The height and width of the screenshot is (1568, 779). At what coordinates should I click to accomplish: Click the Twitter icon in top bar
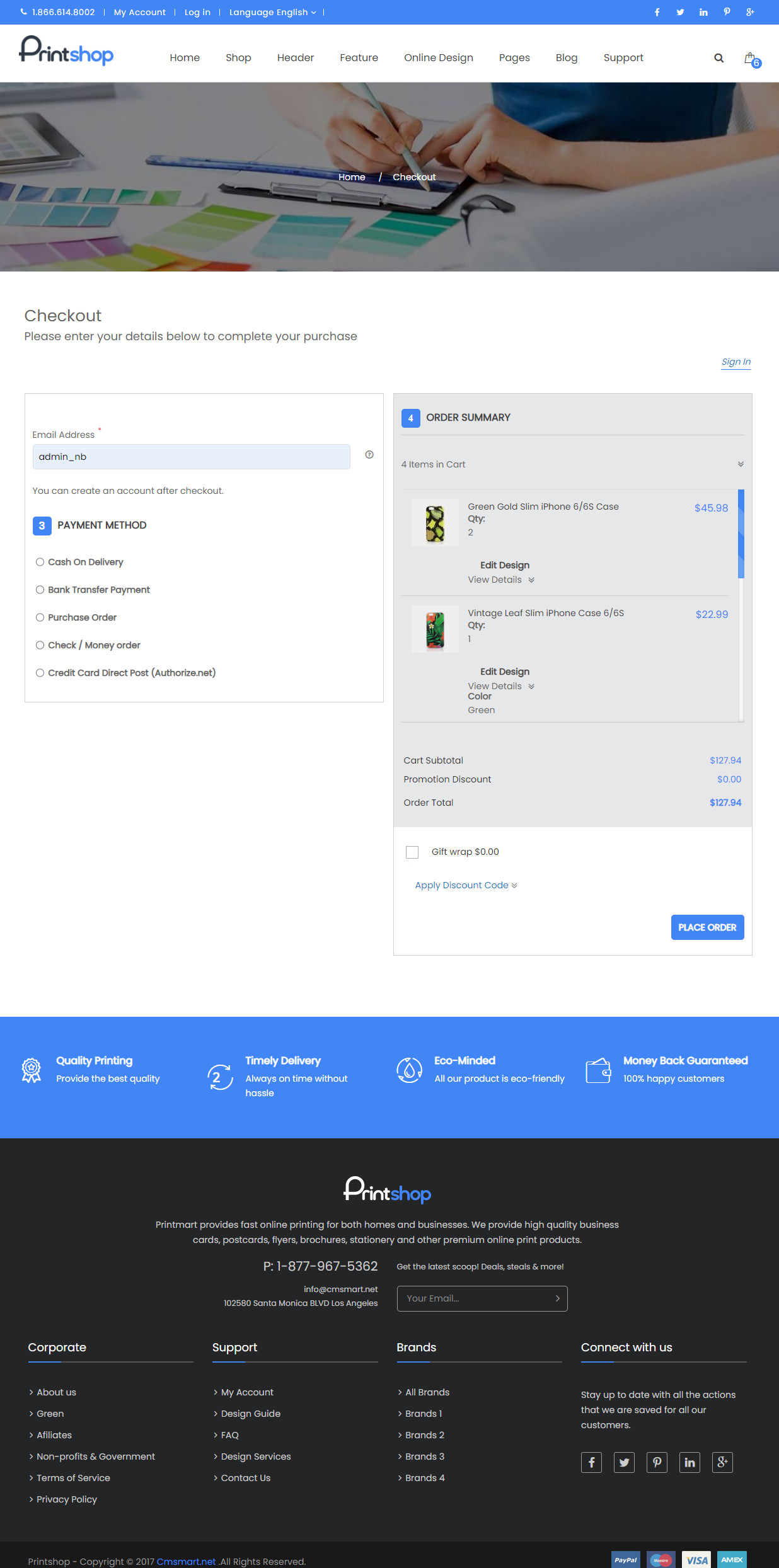pyautogui.click(x=680, y=12)
